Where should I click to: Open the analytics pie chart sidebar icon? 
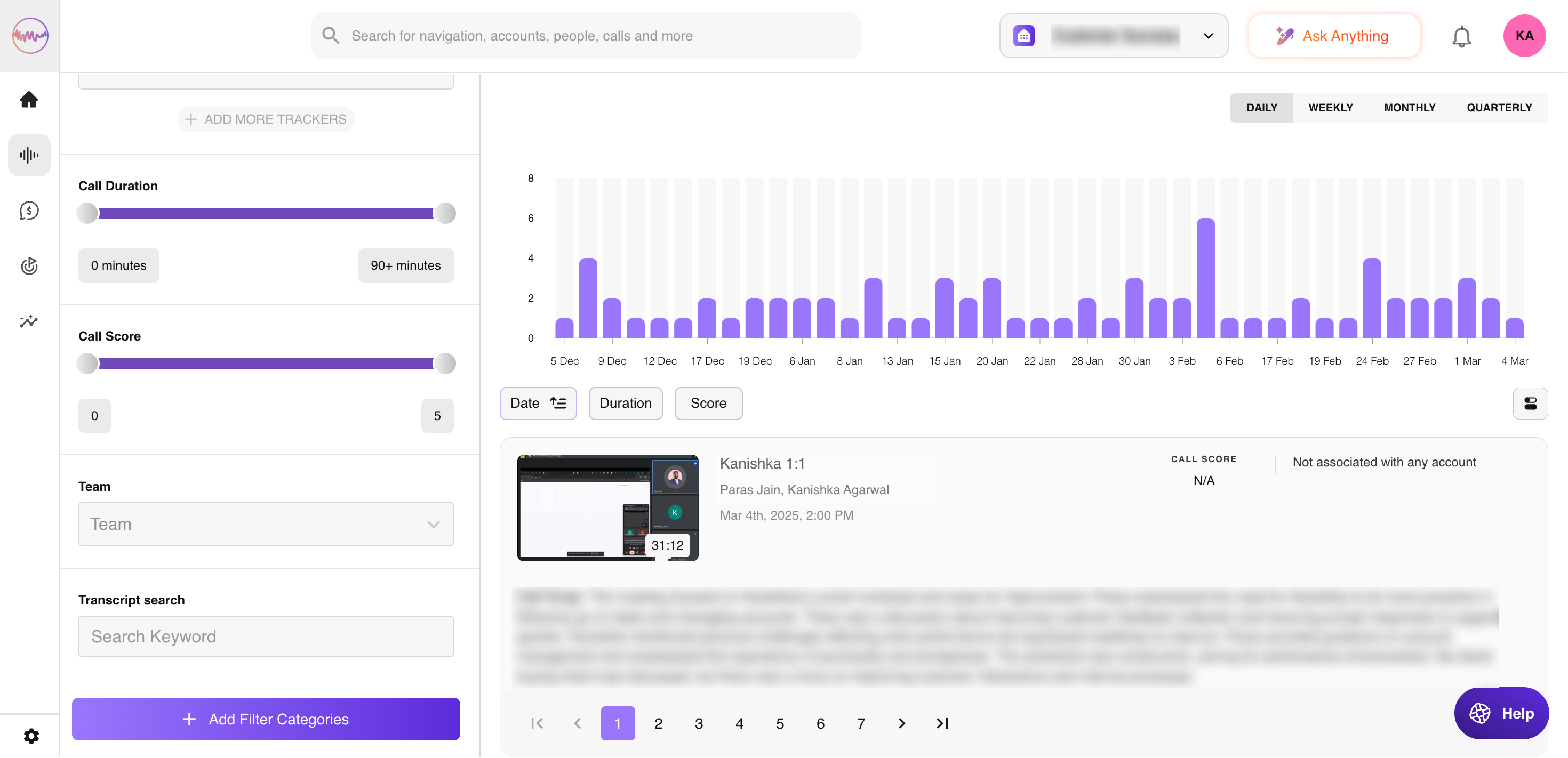[x=29, y=266]
